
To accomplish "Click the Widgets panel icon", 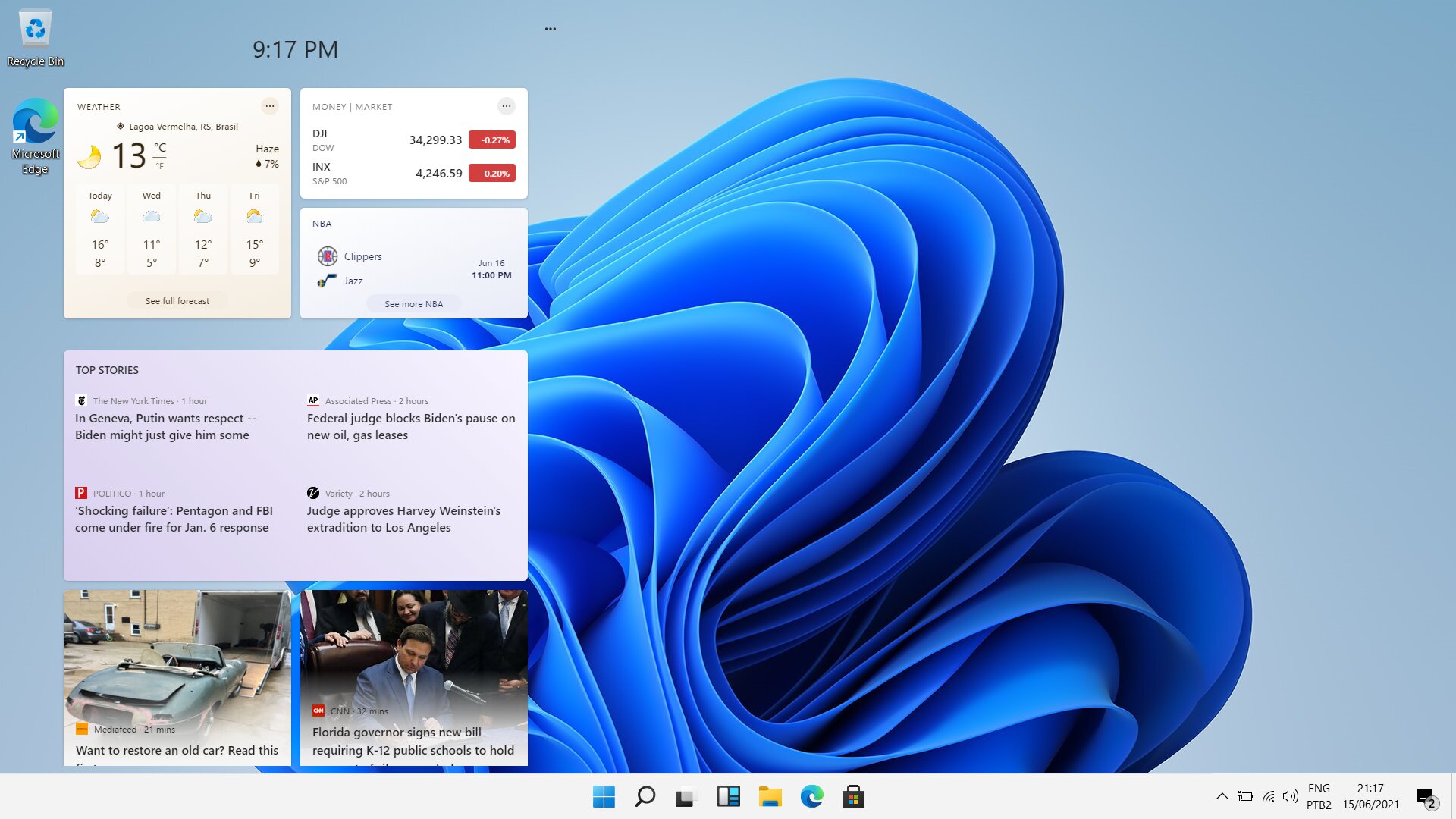I will pos(727,796).
